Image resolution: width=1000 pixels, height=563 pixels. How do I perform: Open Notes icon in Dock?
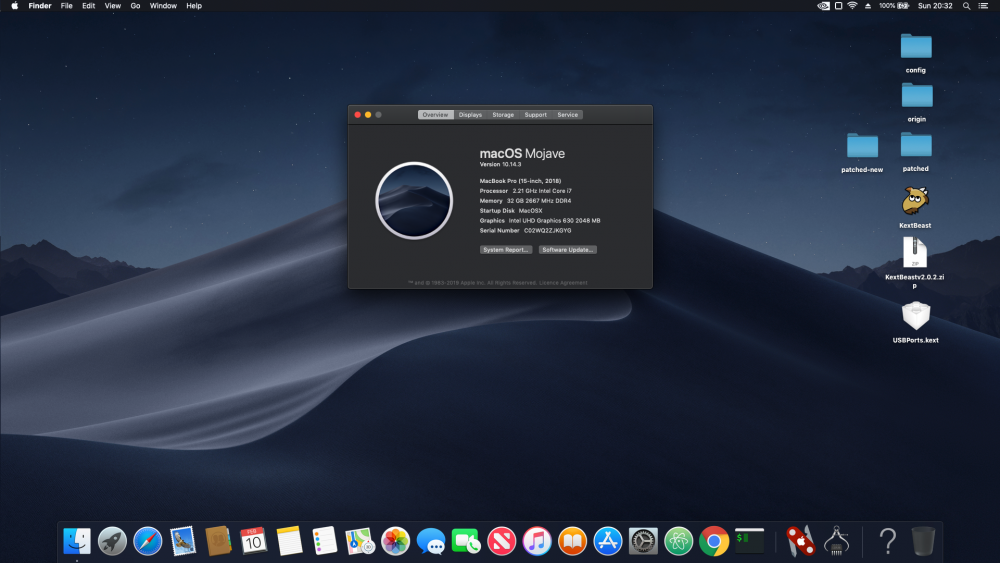tap(289, 541)
